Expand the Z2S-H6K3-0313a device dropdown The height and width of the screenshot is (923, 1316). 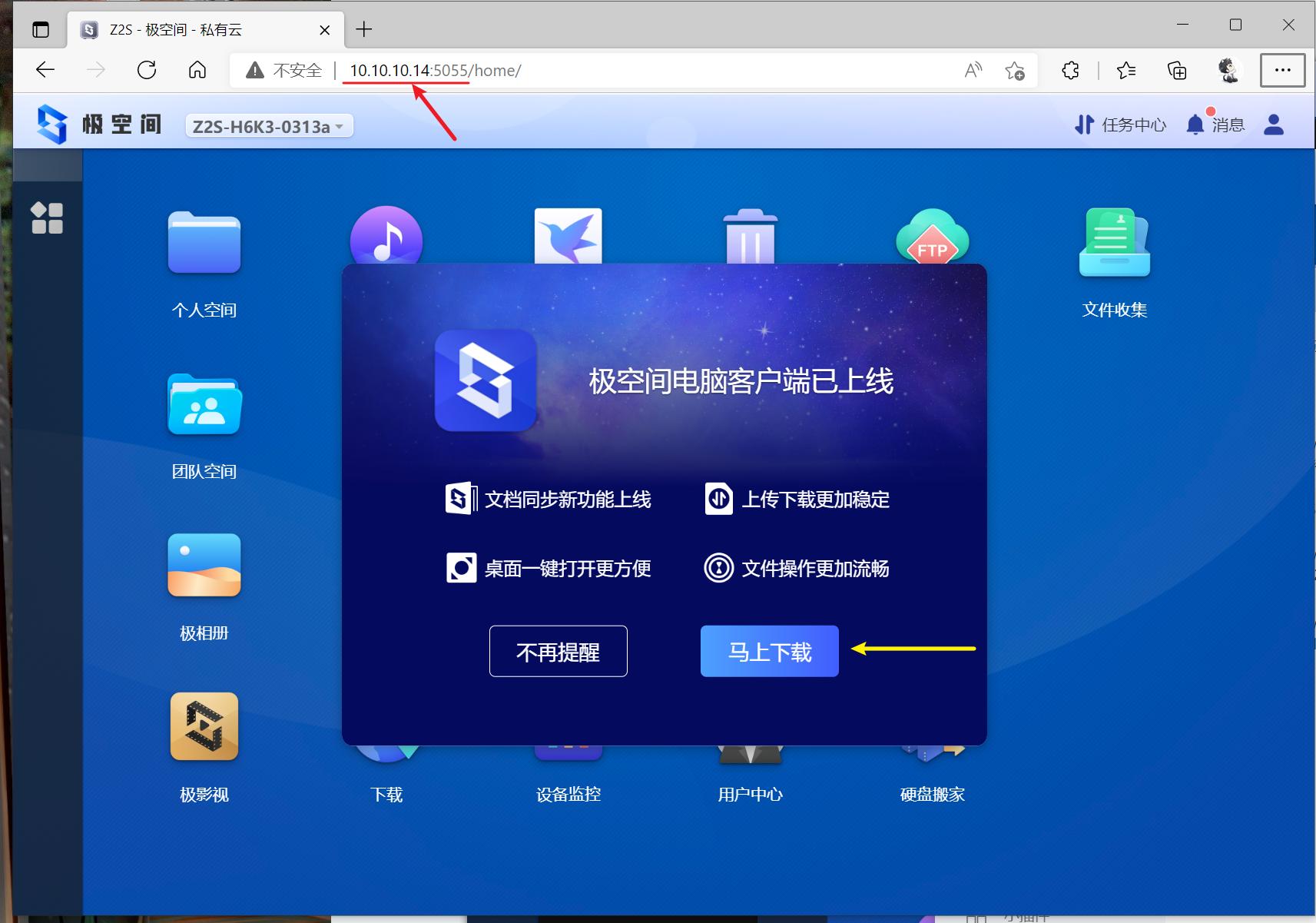(x=268, y=125)
